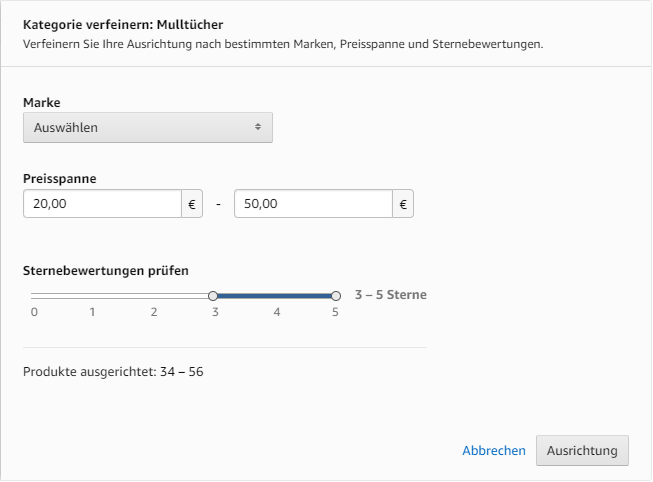Select the lower star rating slider handle
Screen dimensions: 653x482
213,296
